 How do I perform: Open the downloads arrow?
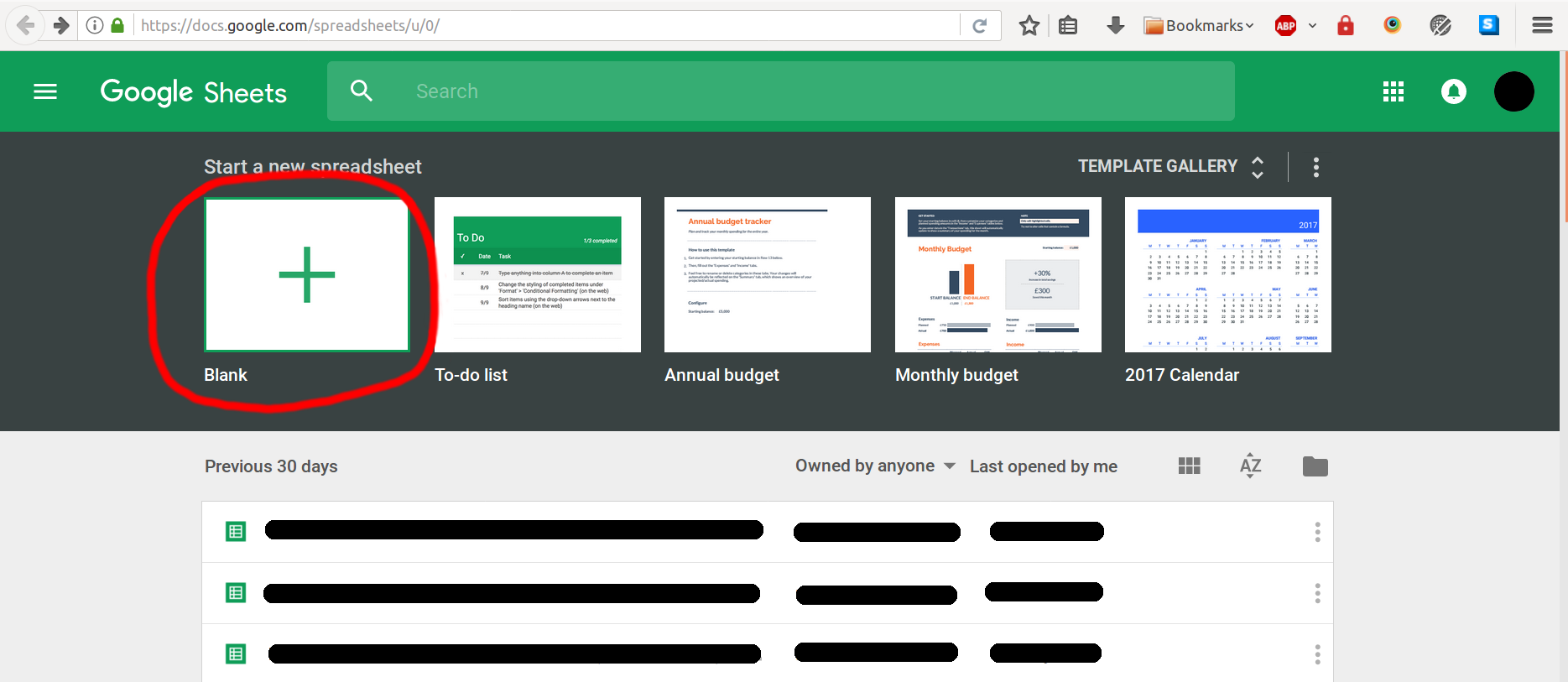[x=1115, y=25]
